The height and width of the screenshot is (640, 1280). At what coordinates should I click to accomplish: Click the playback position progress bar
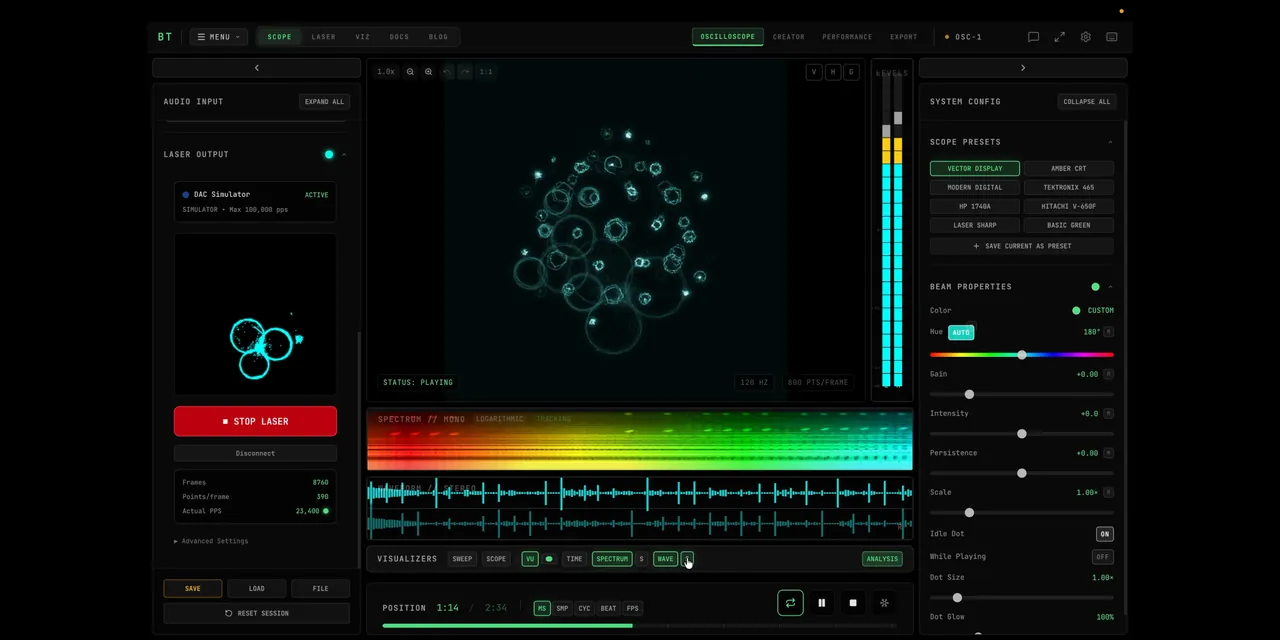click(639, 626)
